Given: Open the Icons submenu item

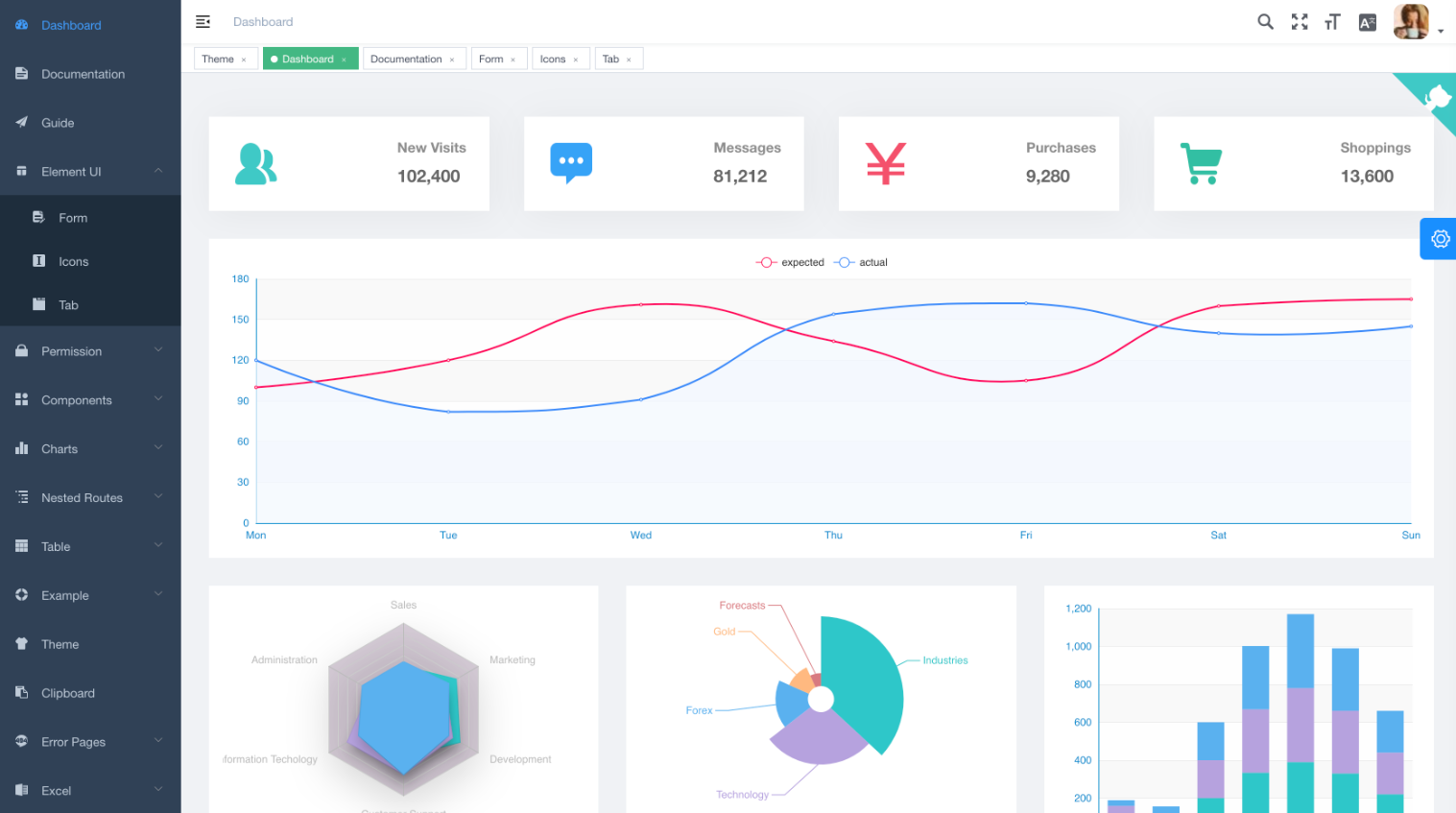Looking at the screenshot, I should click(90, 261).
